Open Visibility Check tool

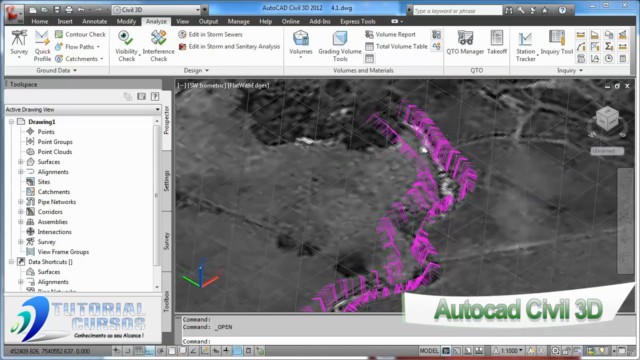click(126, 46)
